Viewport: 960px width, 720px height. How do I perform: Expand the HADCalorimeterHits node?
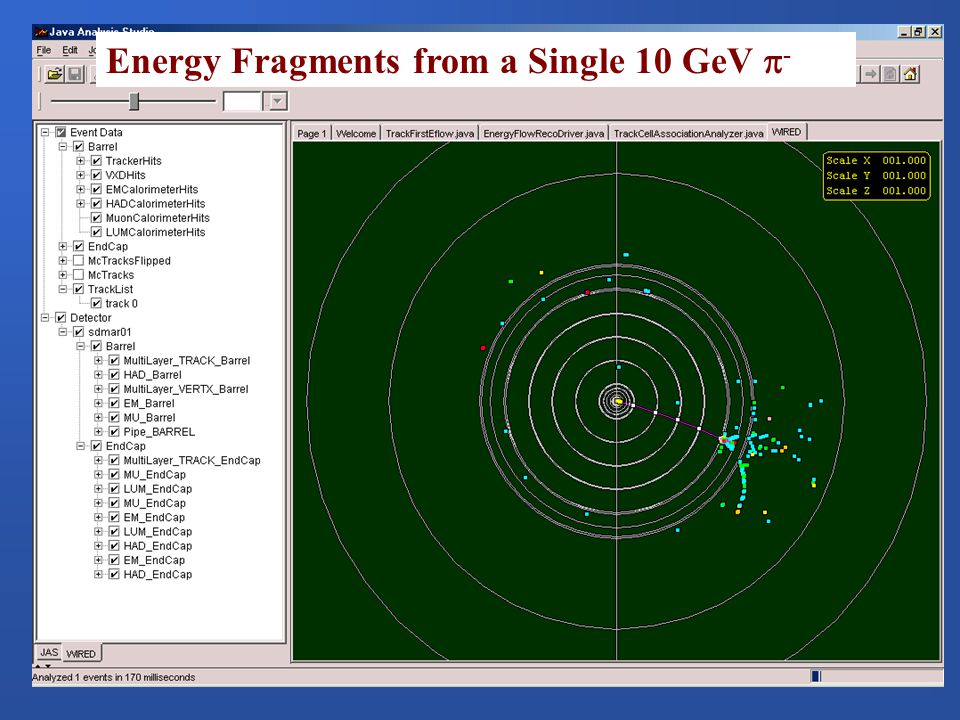(x=80, y=204)
